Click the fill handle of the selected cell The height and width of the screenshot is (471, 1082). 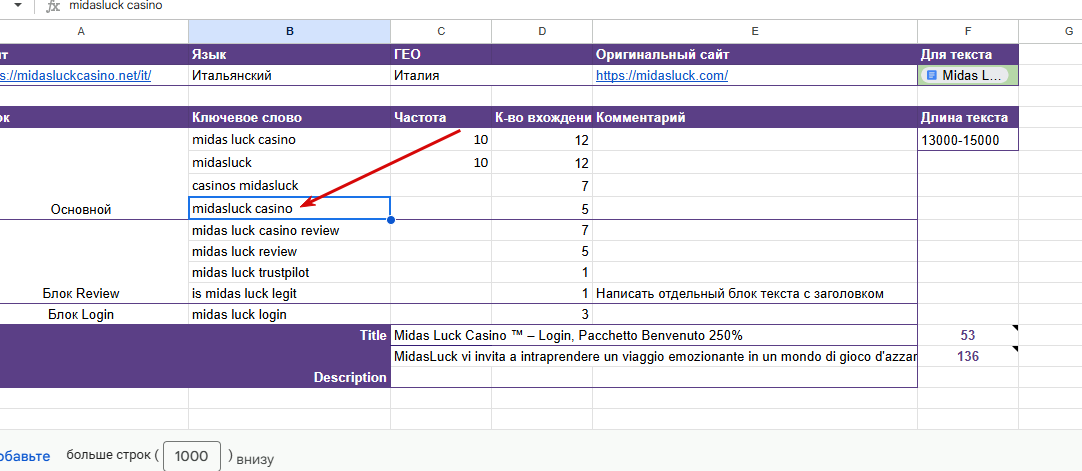[391, 220]
